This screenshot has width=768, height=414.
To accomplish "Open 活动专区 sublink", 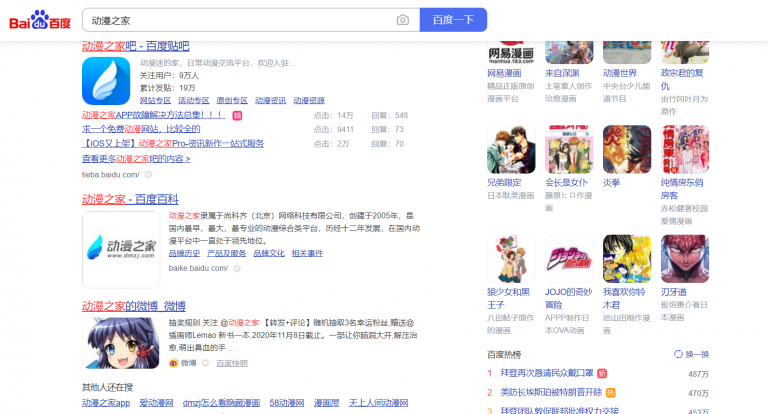I will [193, 100].
